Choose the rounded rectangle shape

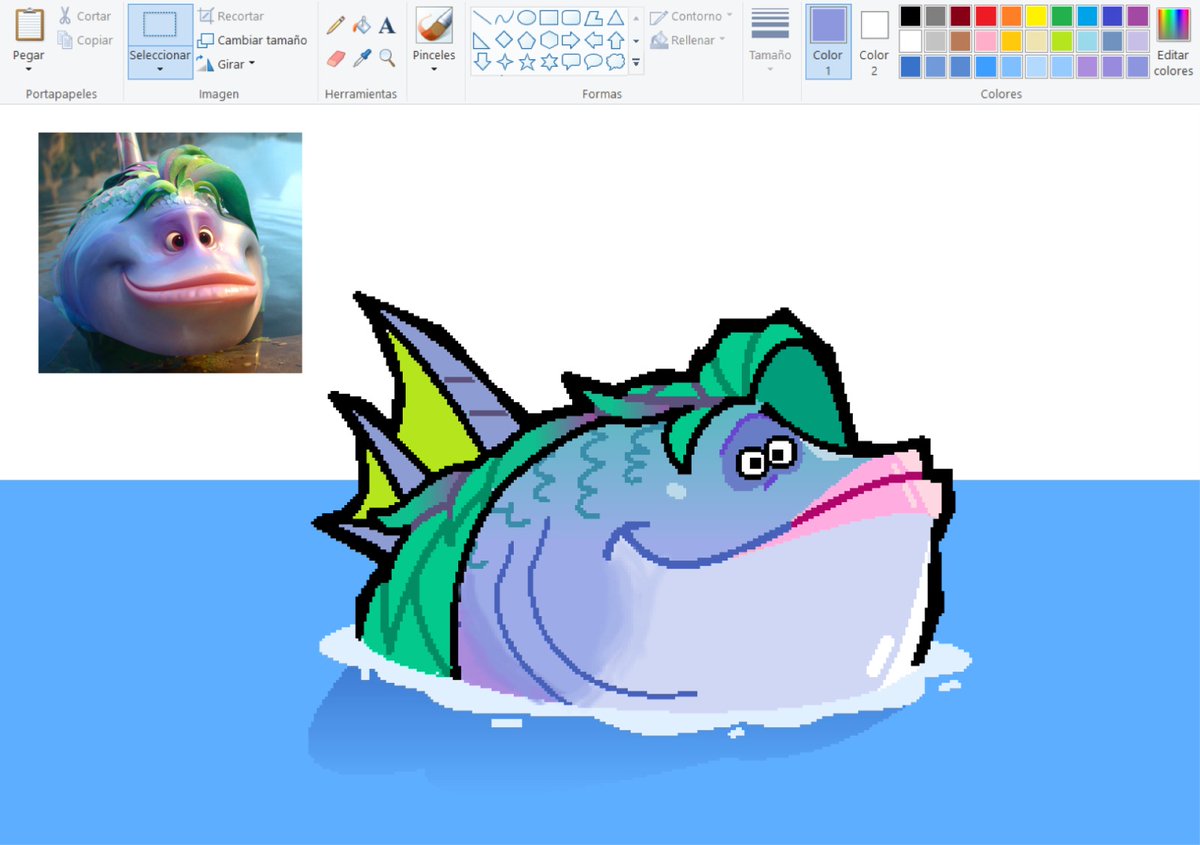coord(571,17)
